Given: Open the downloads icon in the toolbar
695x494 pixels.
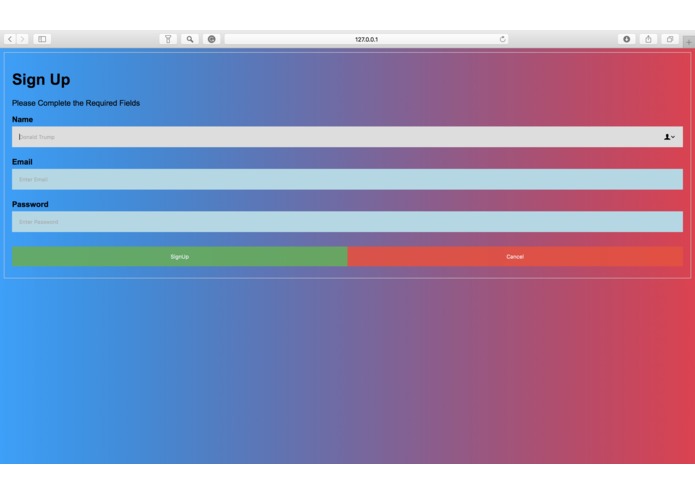Looking at the screenshot, I should [626, 39].
